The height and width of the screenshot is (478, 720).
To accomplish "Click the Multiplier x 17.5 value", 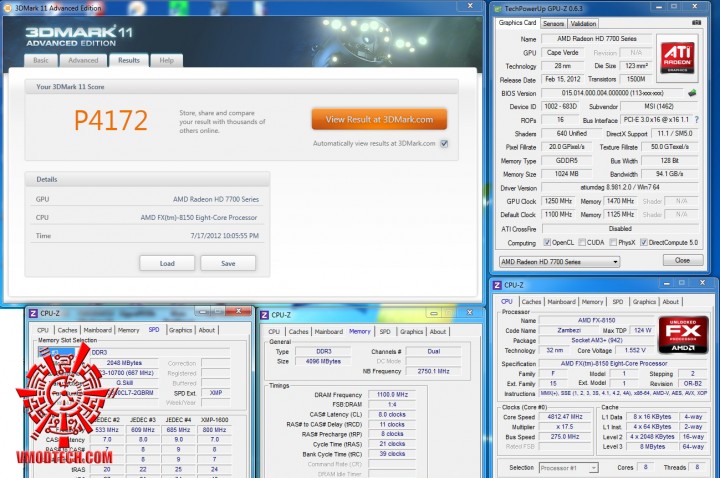I will 565,427.
